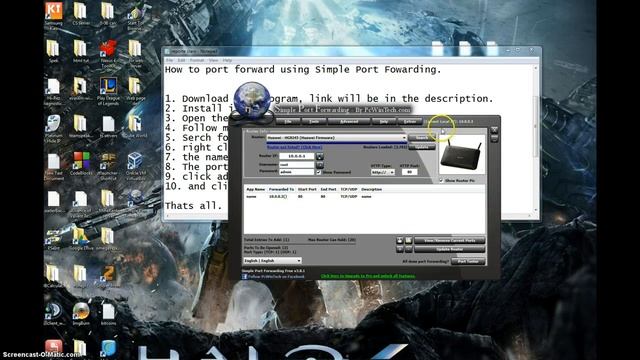Click the TCP/UDP column header
This screenshot has width=640, height=360.
point(349,189)
